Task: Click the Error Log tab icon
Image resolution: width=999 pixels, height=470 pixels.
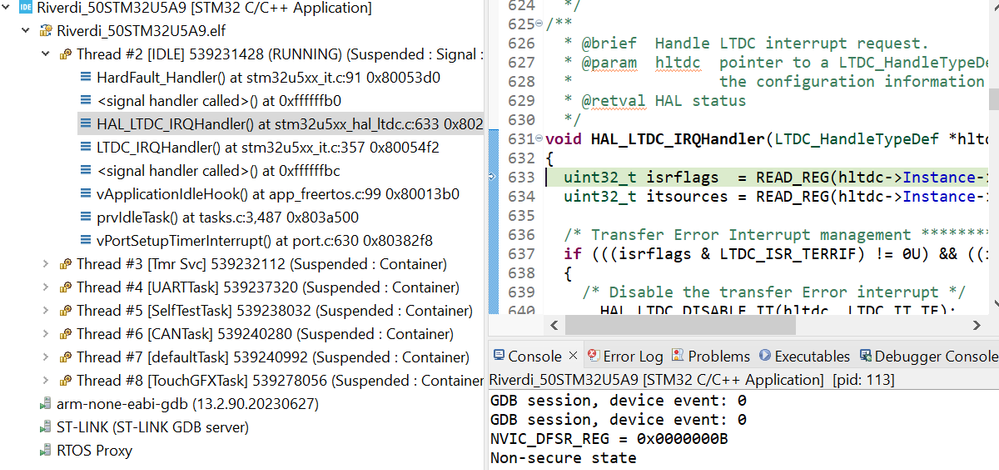Action: [x=593, y=355]
